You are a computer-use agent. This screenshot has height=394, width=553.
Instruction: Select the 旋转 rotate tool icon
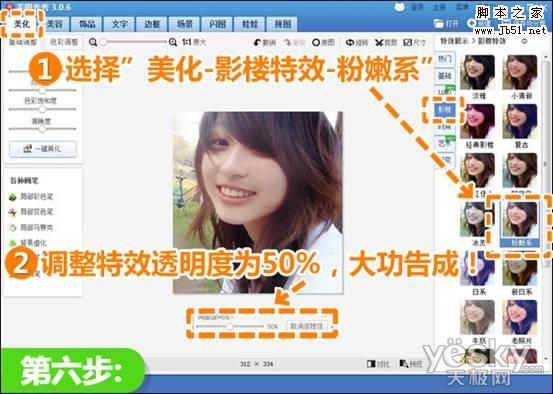click(350, 42)
